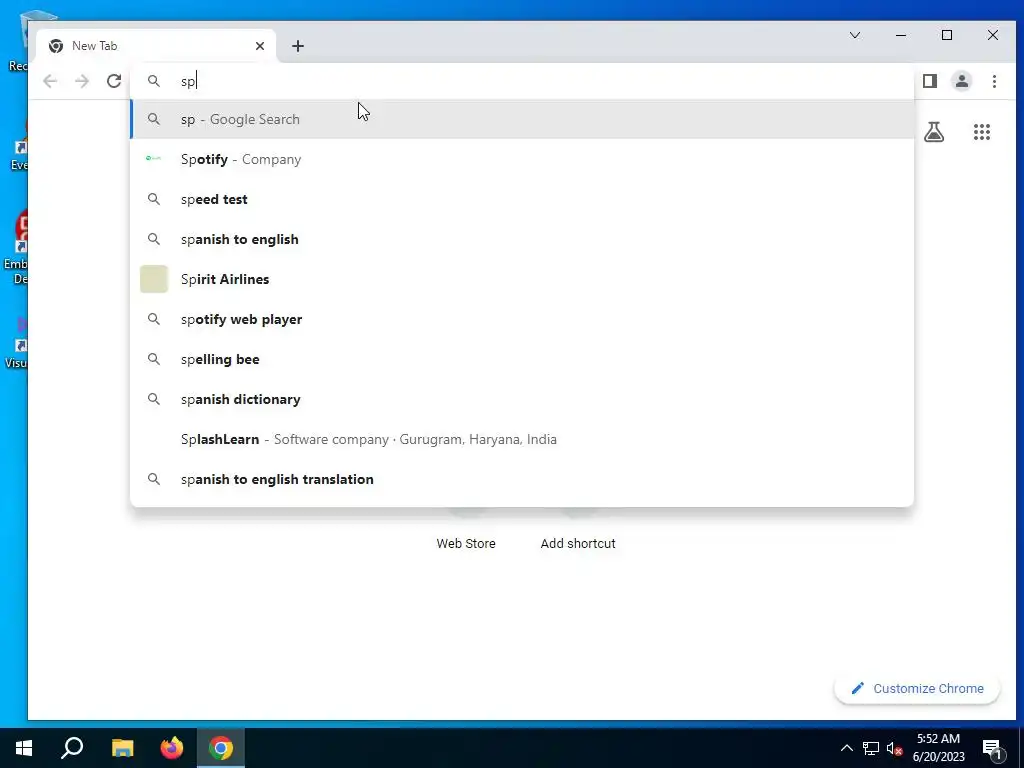
Task: Open the Google apps grid
Action: click(x=982, y=133)
